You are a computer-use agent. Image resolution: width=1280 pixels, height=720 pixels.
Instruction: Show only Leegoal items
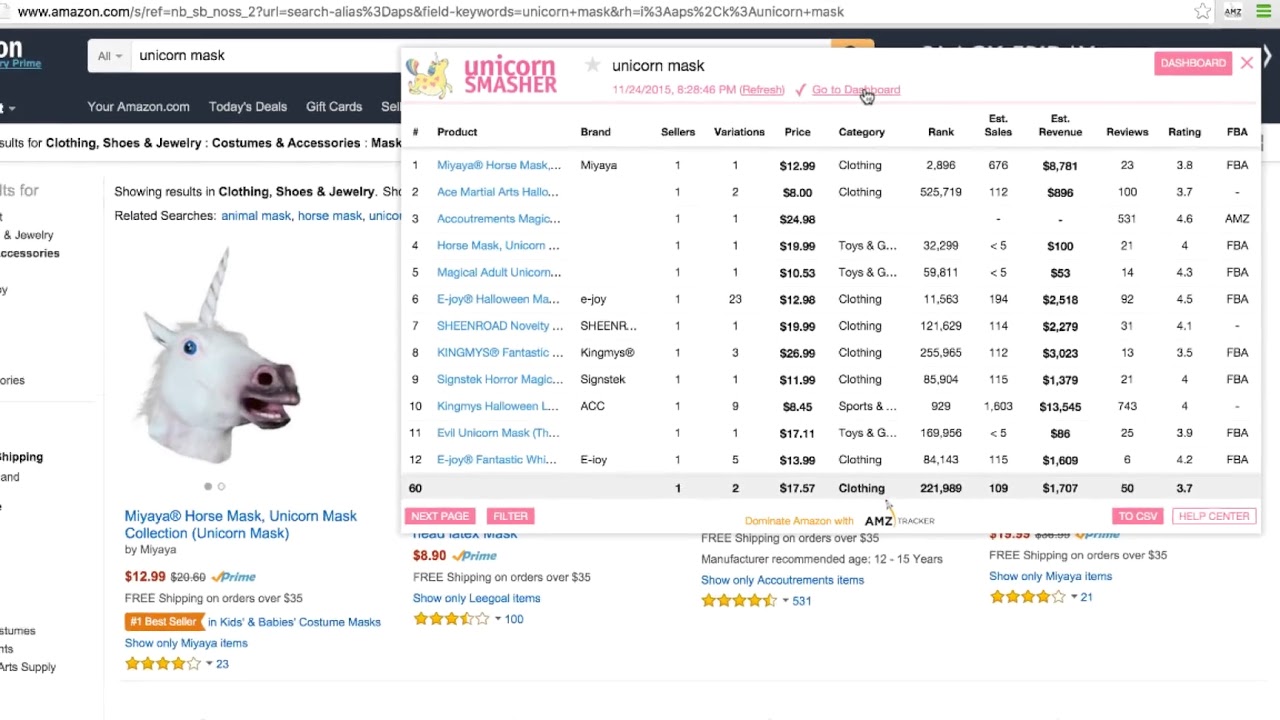[x=476, y=598]
